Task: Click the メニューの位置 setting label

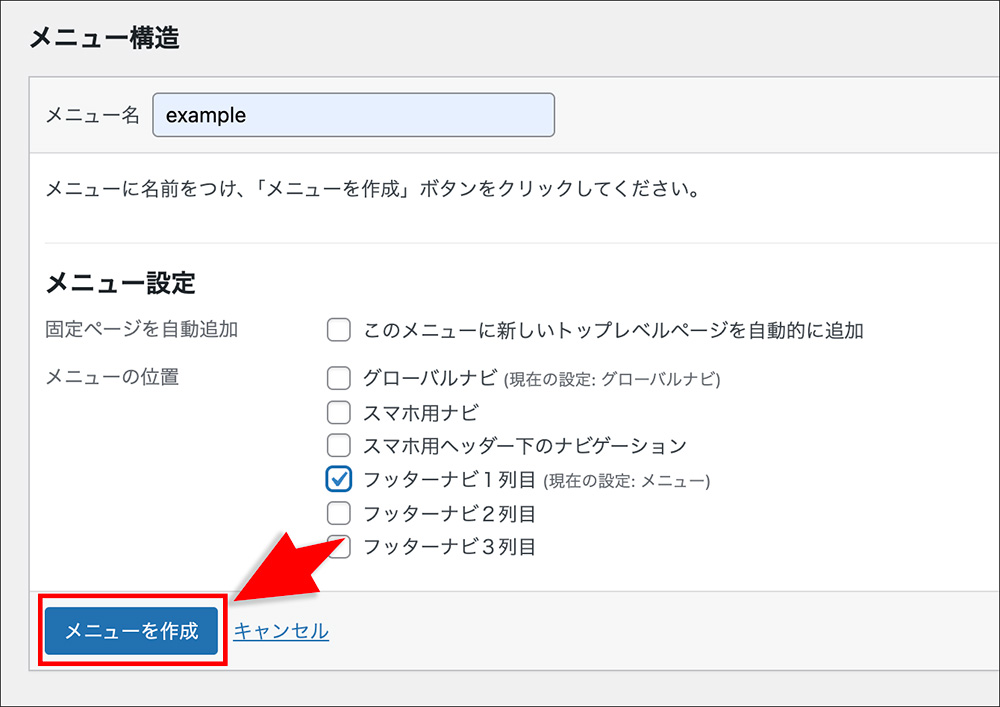Action: 112,378
